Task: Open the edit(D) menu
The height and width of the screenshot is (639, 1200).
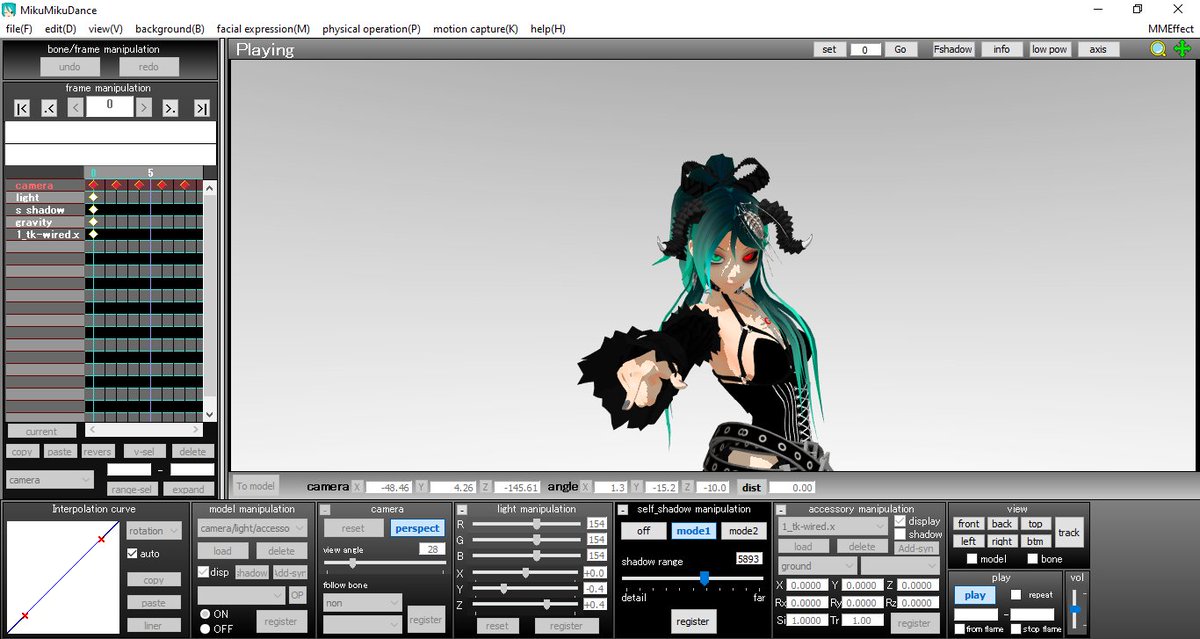Action: tap(60, 29)
